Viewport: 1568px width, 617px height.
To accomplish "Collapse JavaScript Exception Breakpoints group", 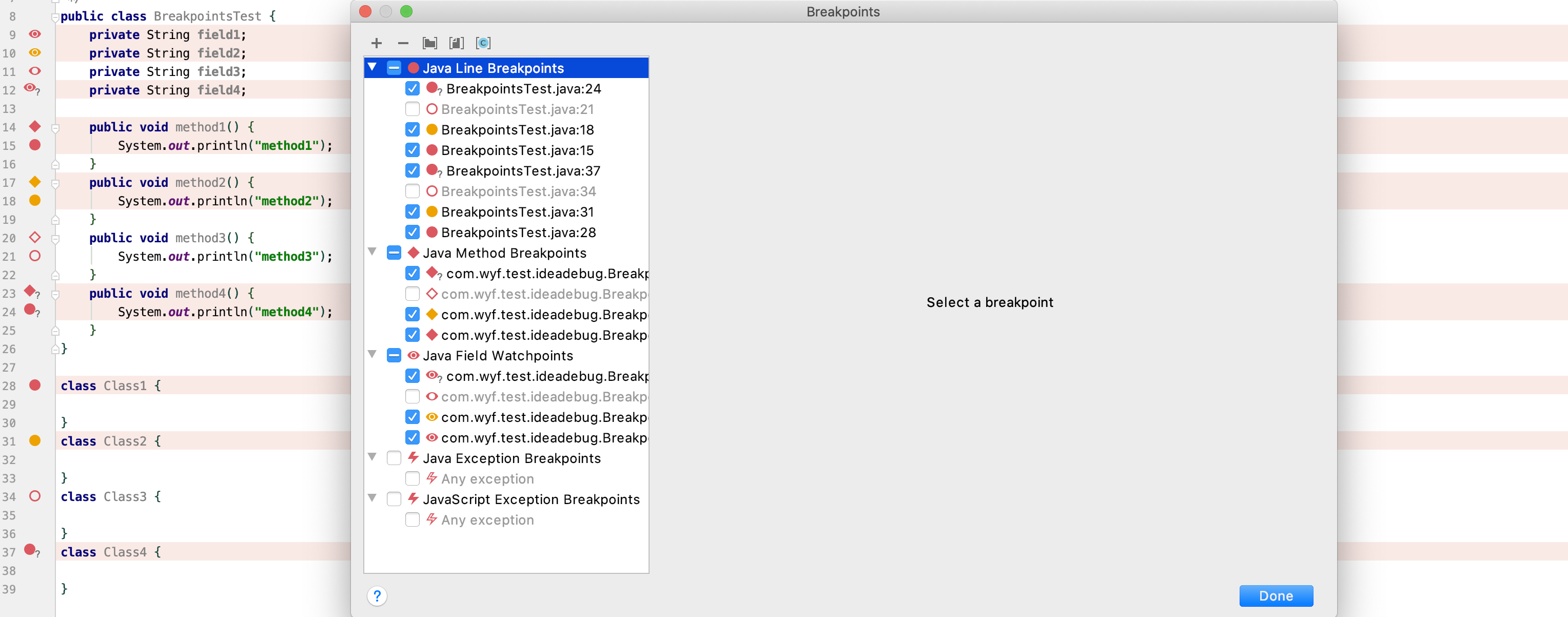I will 372,497.
